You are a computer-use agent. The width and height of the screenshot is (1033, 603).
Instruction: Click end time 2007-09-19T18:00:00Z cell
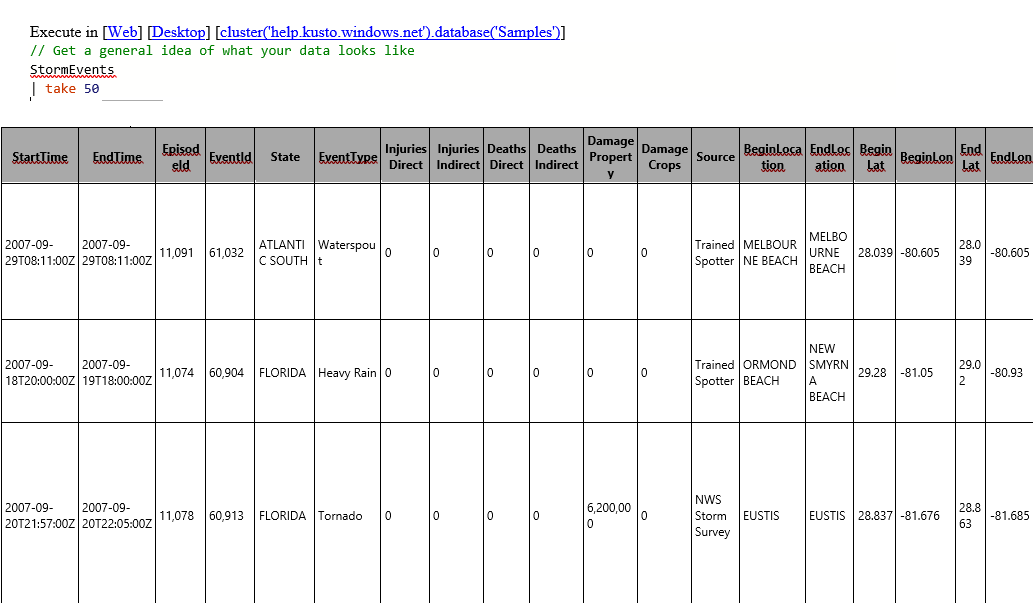[x=117, y=372]
